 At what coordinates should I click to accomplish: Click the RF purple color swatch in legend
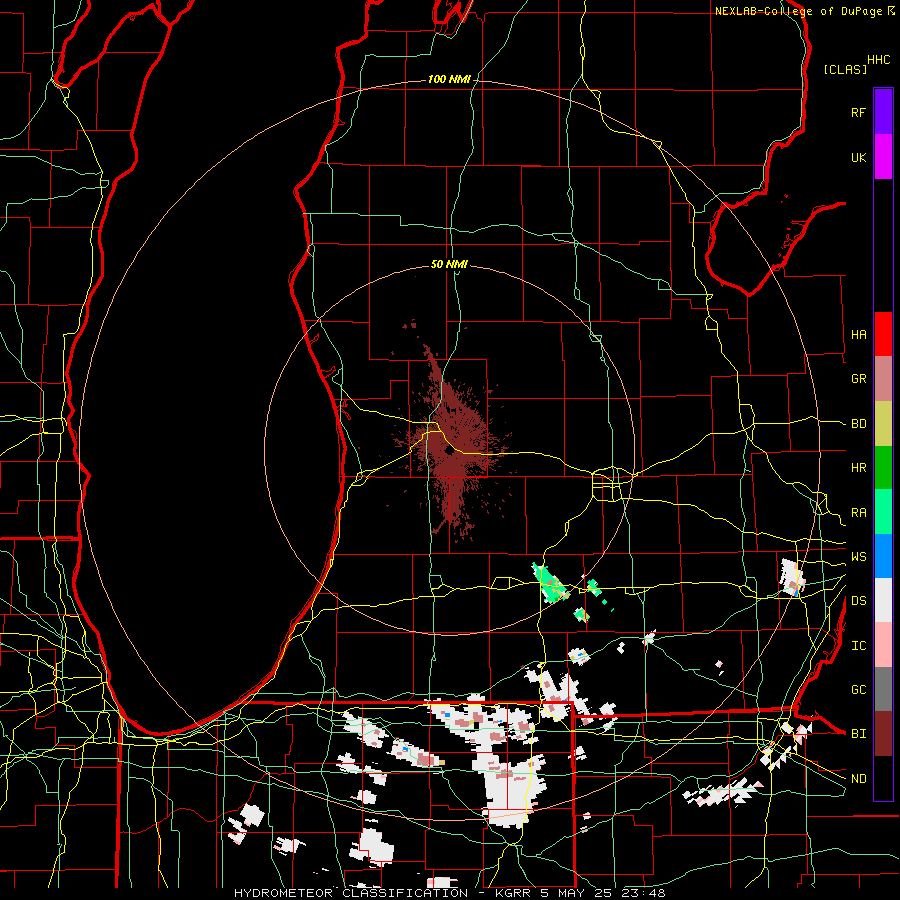click(x=883, y=111)
